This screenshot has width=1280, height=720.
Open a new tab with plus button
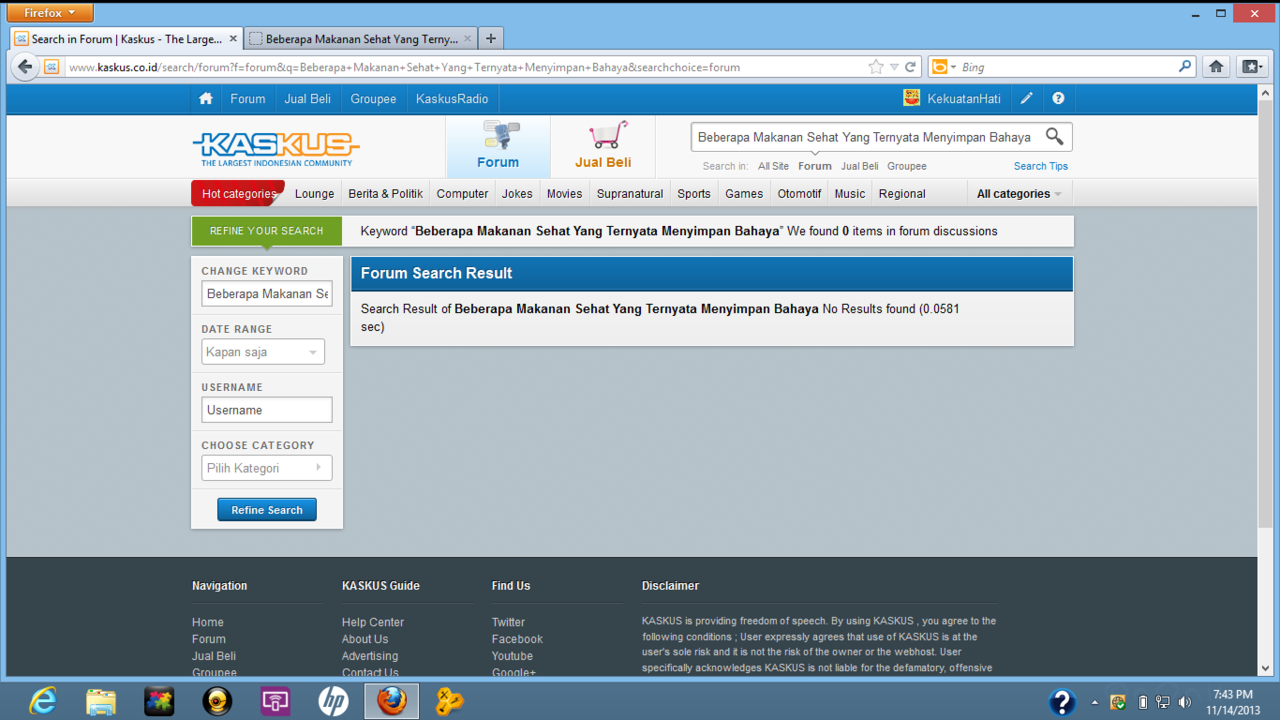490,39
